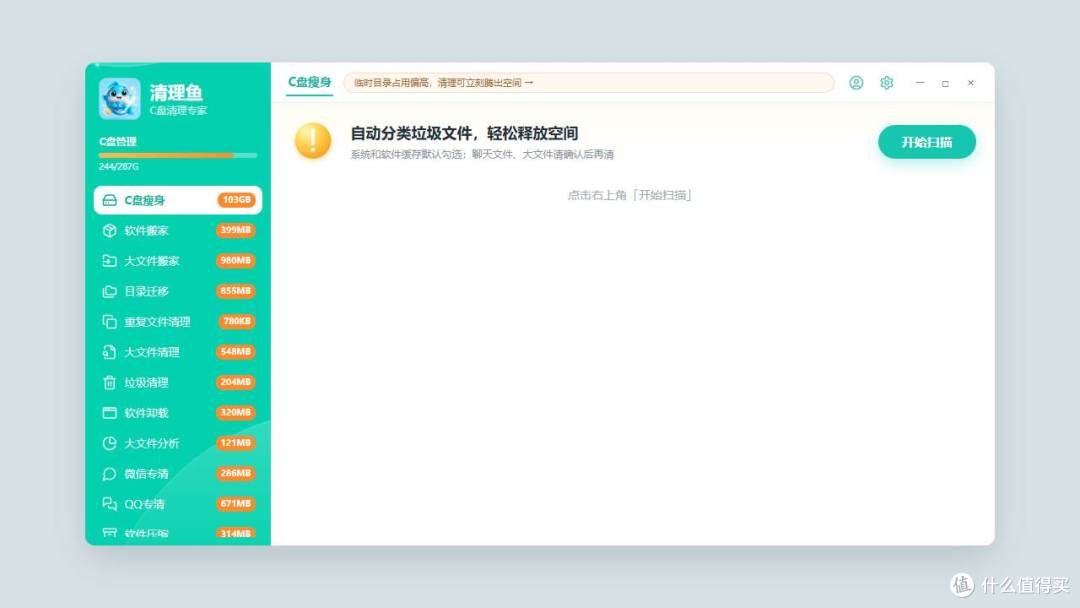Click the 软件搬家 box icon
Viewport: 1080px width, 608px height.
click(110, 231)
